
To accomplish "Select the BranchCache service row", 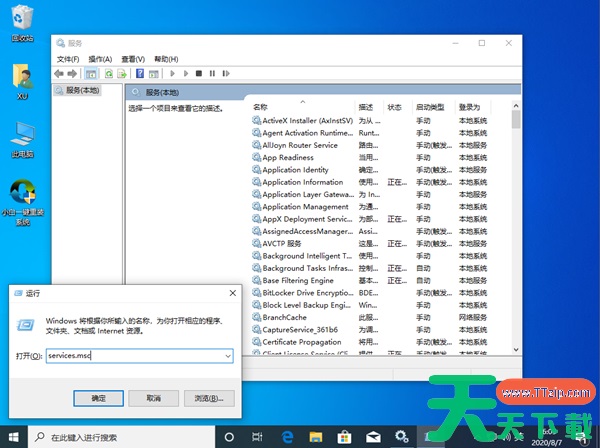I will [285, 316].
